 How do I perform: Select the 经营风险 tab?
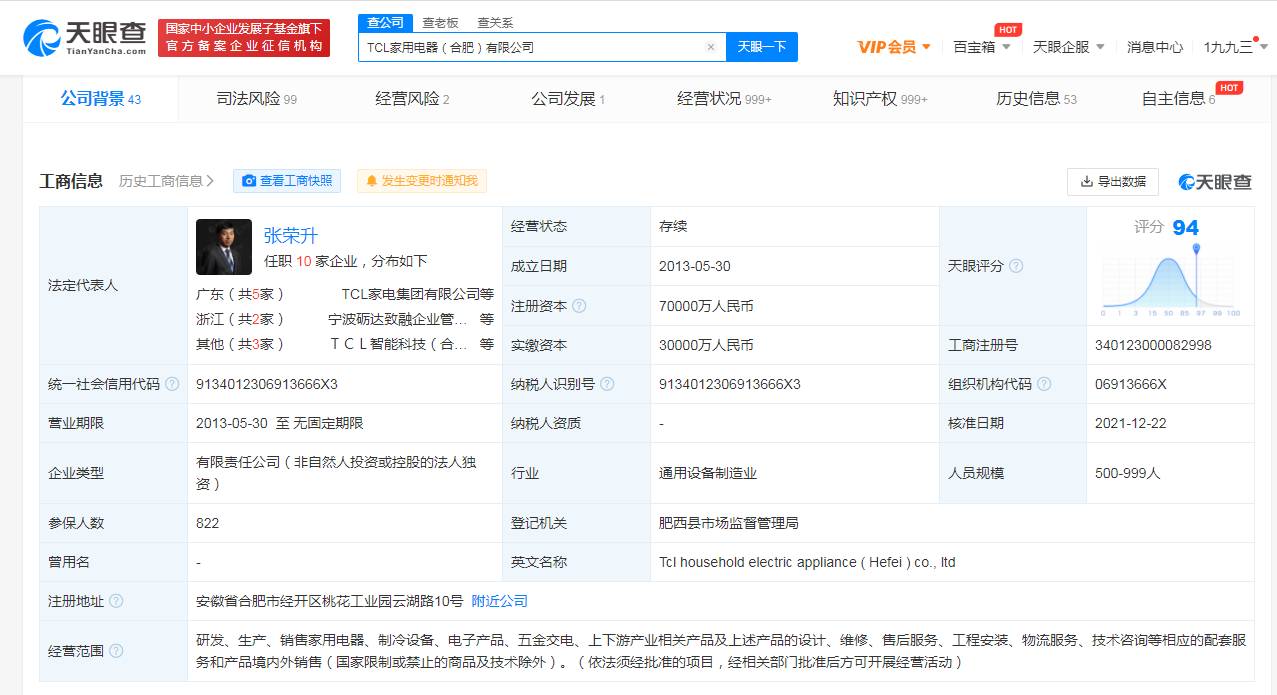[x=412, y=98]
